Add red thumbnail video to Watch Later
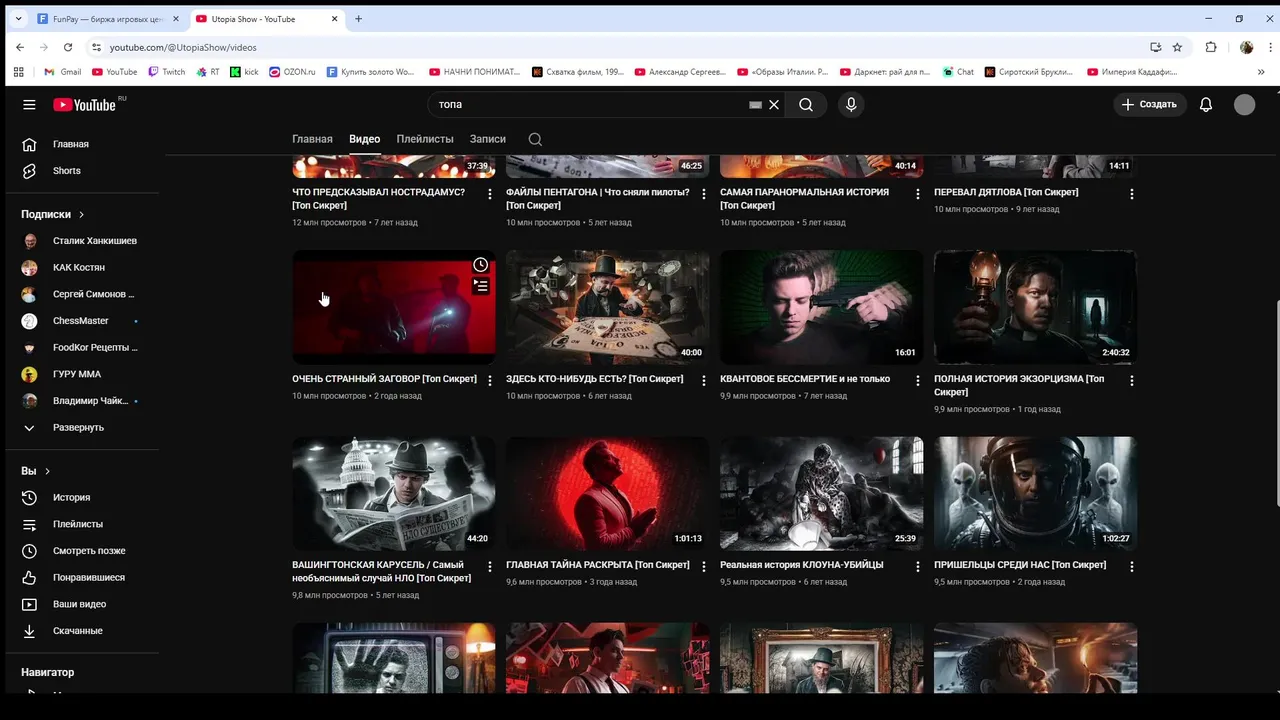 pyautogui.click(x=481, y=265)
